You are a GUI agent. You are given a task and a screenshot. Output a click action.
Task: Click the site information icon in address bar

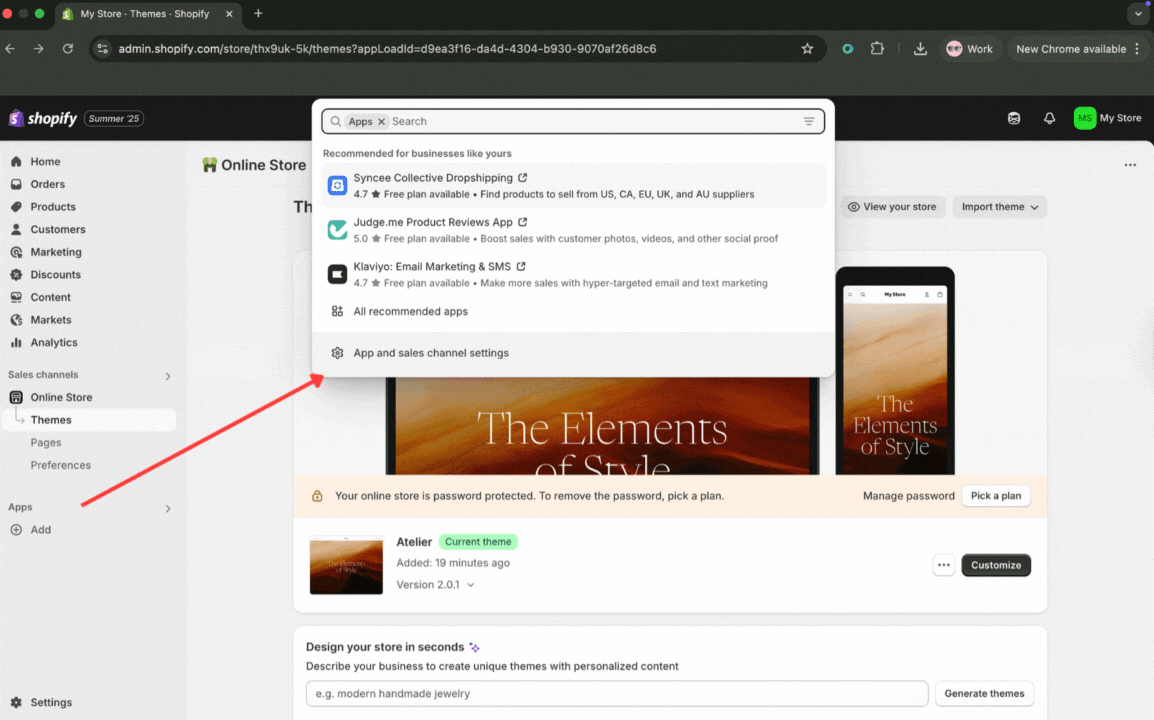pos(103,49)
